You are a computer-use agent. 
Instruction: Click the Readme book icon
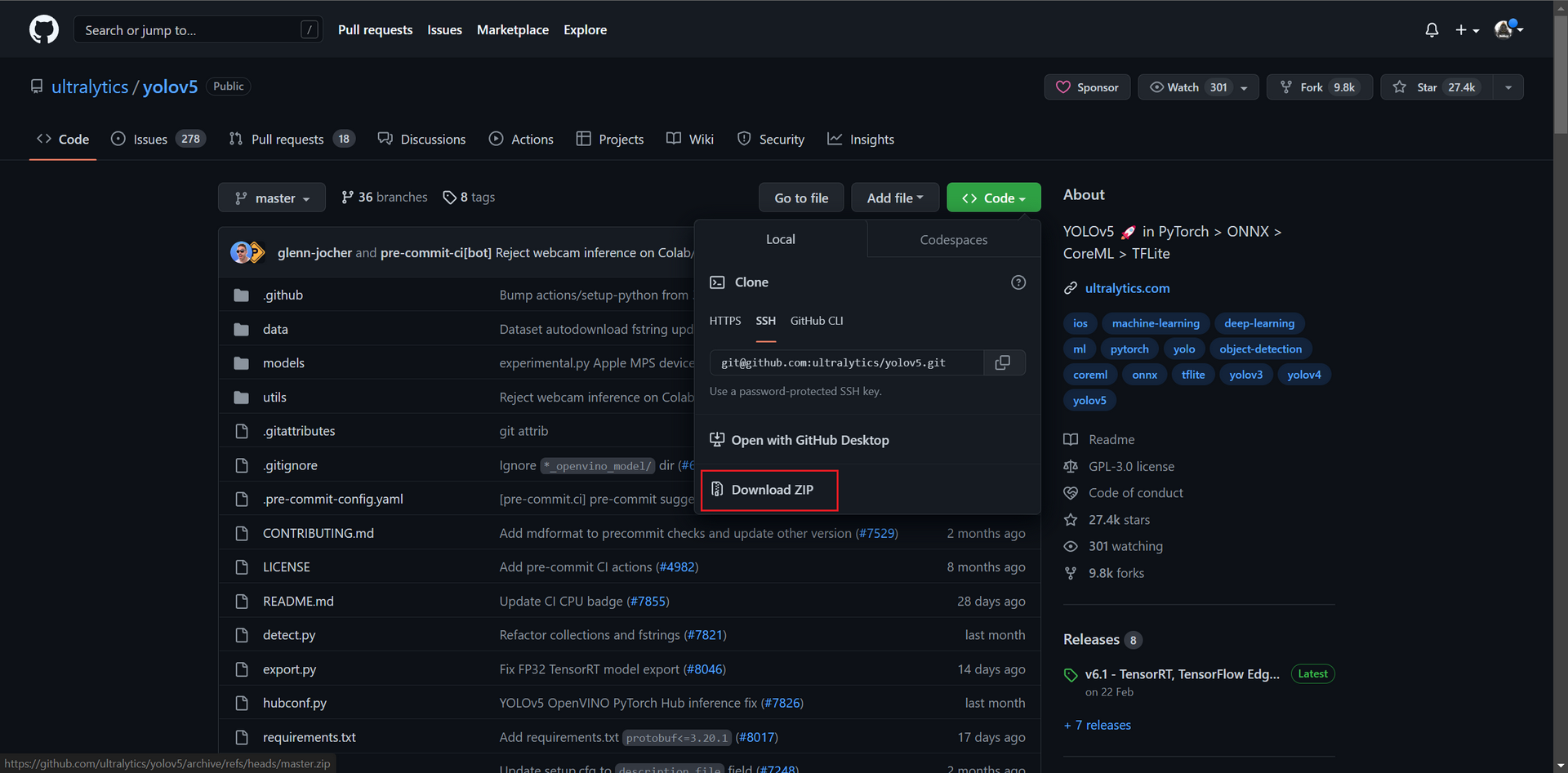[1071, 440]
